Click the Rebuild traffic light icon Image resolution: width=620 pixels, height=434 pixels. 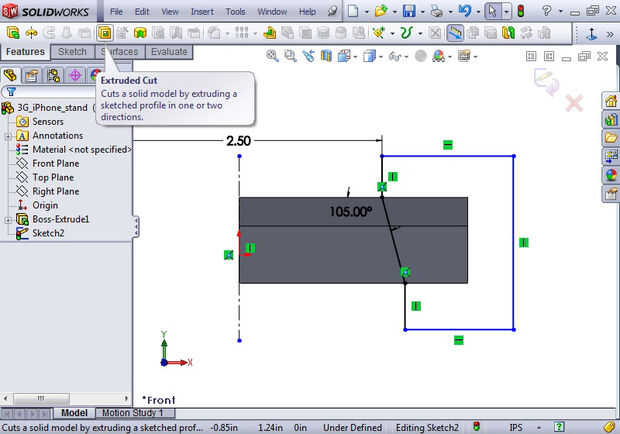click(x=521, y=11)
